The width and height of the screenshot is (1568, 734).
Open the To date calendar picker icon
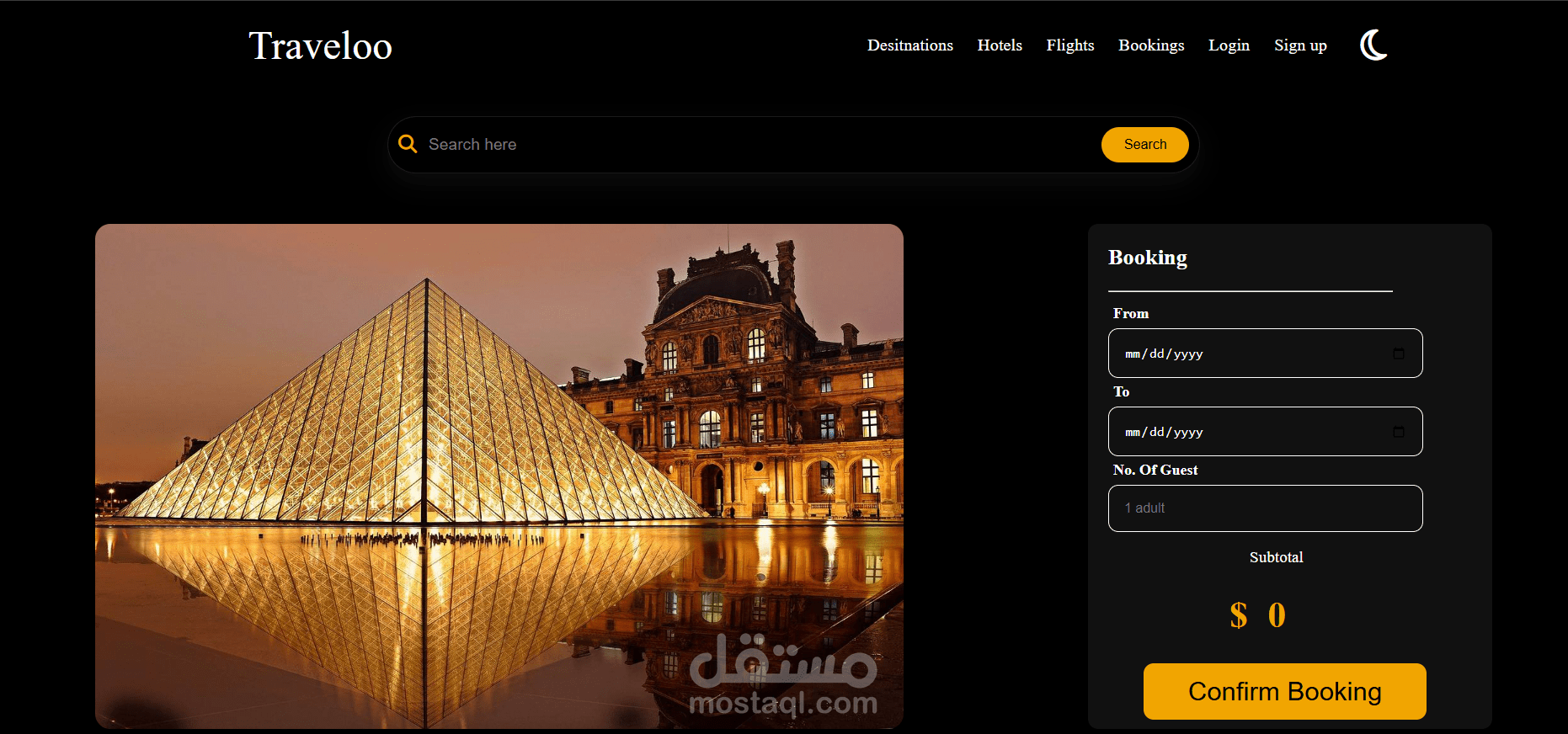tap(1399, 432)
